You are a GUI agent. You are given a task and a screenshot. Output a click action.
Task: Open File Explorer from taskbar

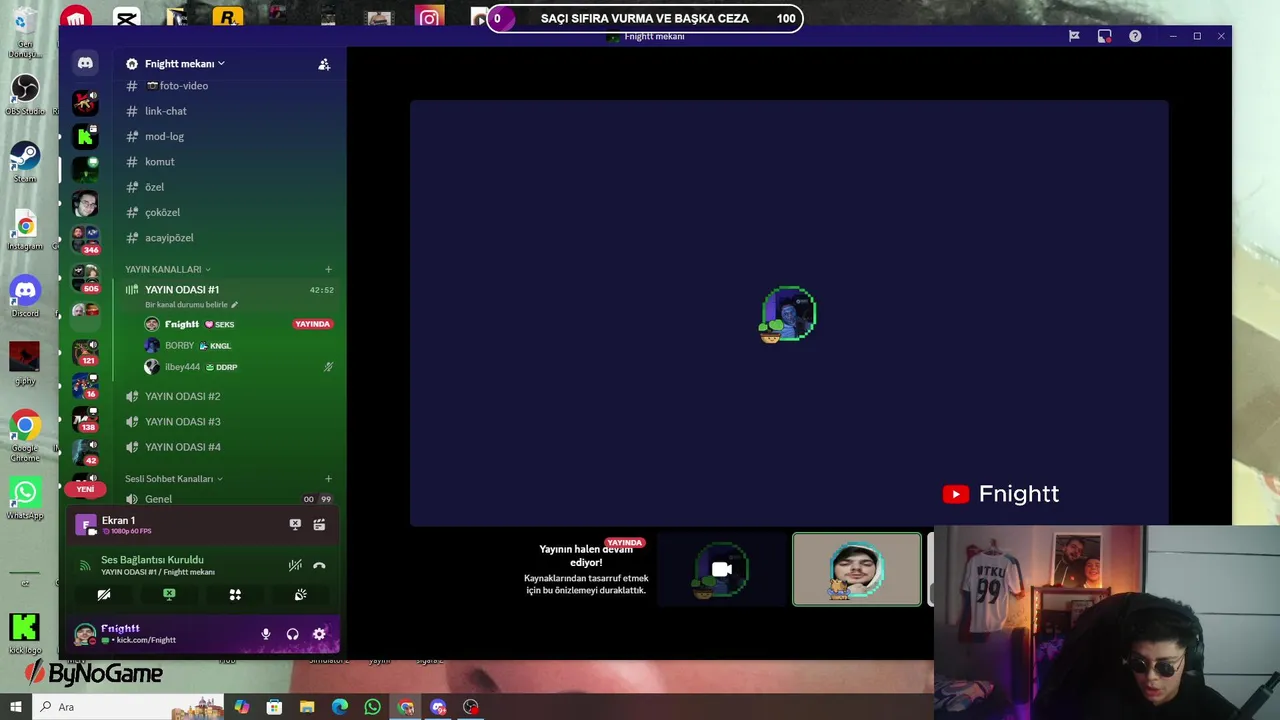click(x=307, y=707)
